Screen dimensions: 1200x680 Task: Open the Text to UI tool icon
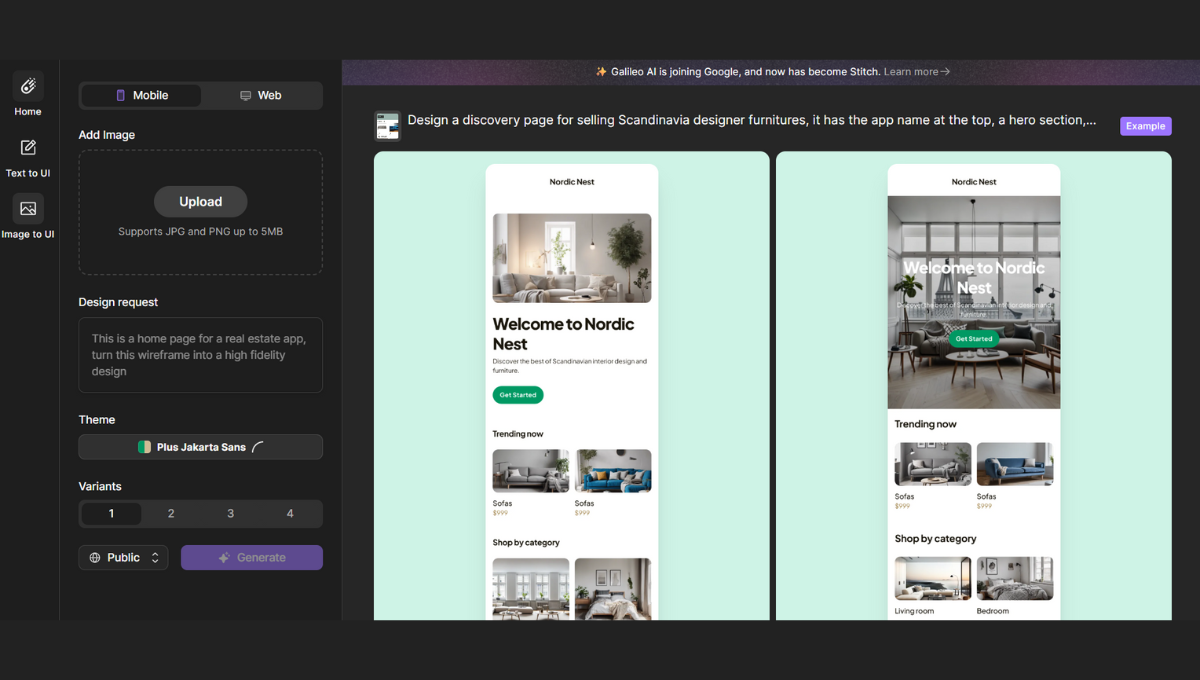coord(28,148)
